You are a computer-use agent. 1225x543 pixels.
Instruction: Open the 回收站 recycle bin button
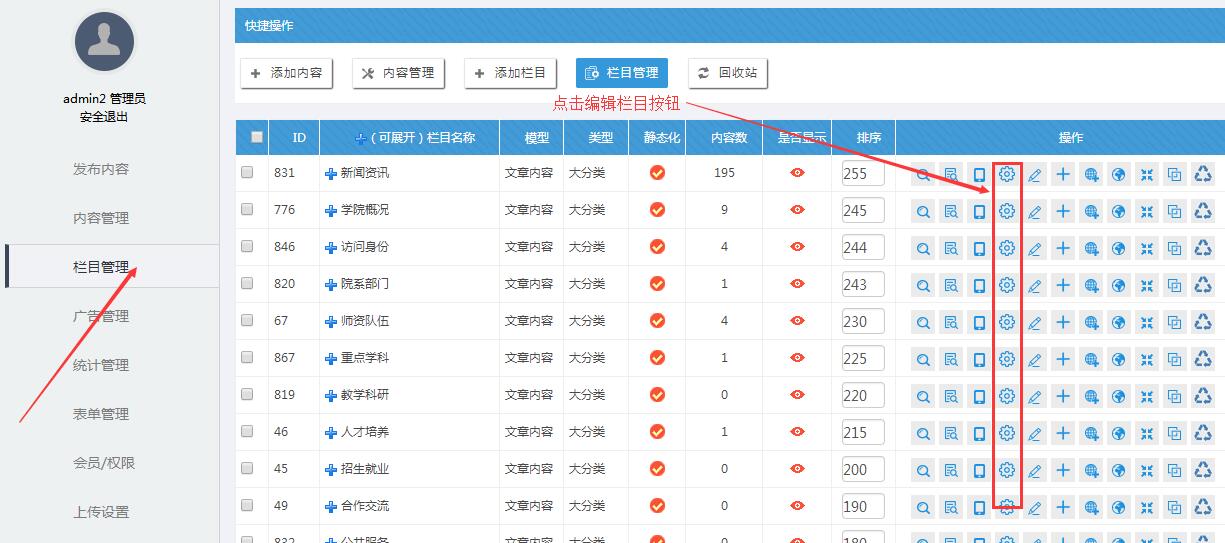(x=727, y=73)
